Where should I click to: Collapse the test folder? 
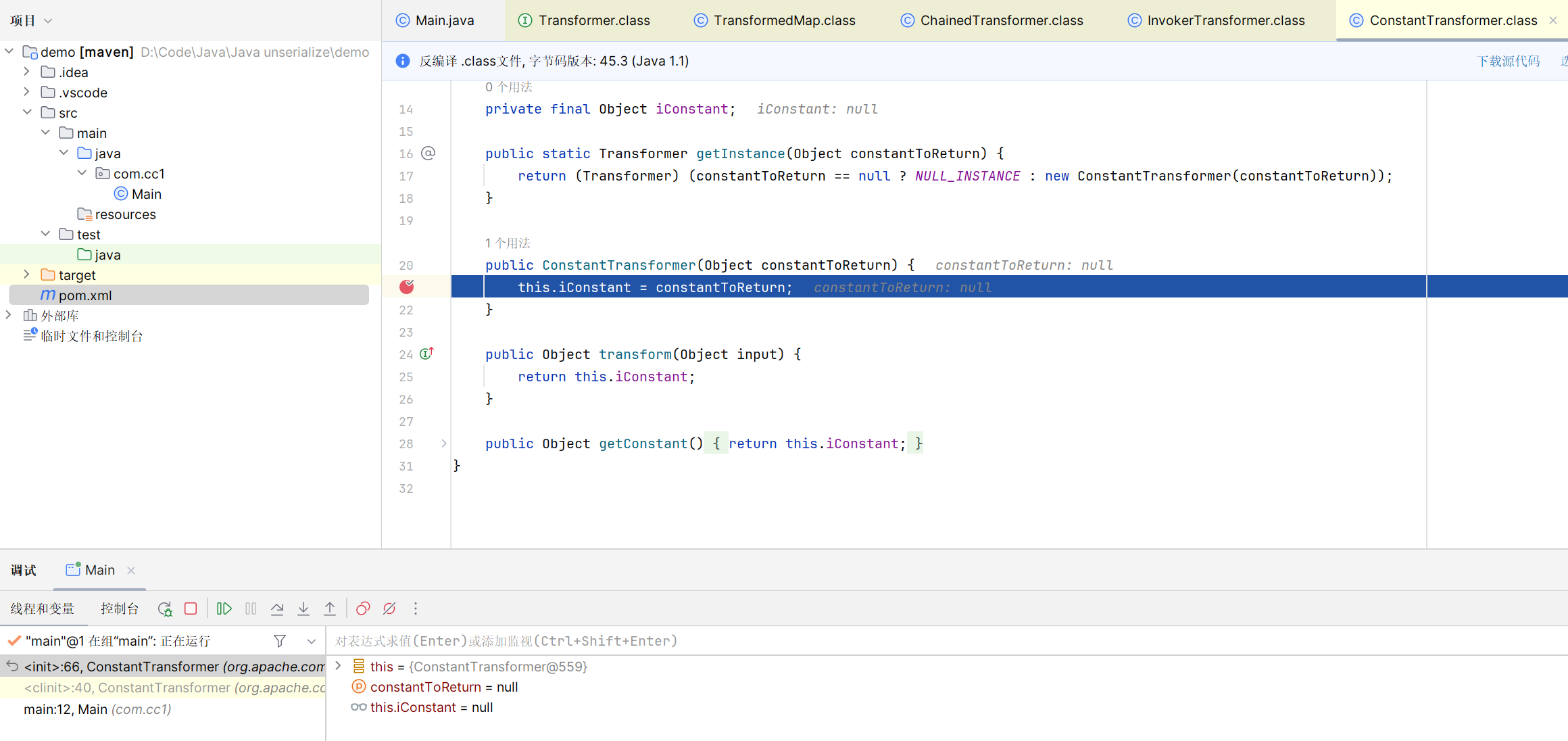pyautogui.click(x=45, y=234)
